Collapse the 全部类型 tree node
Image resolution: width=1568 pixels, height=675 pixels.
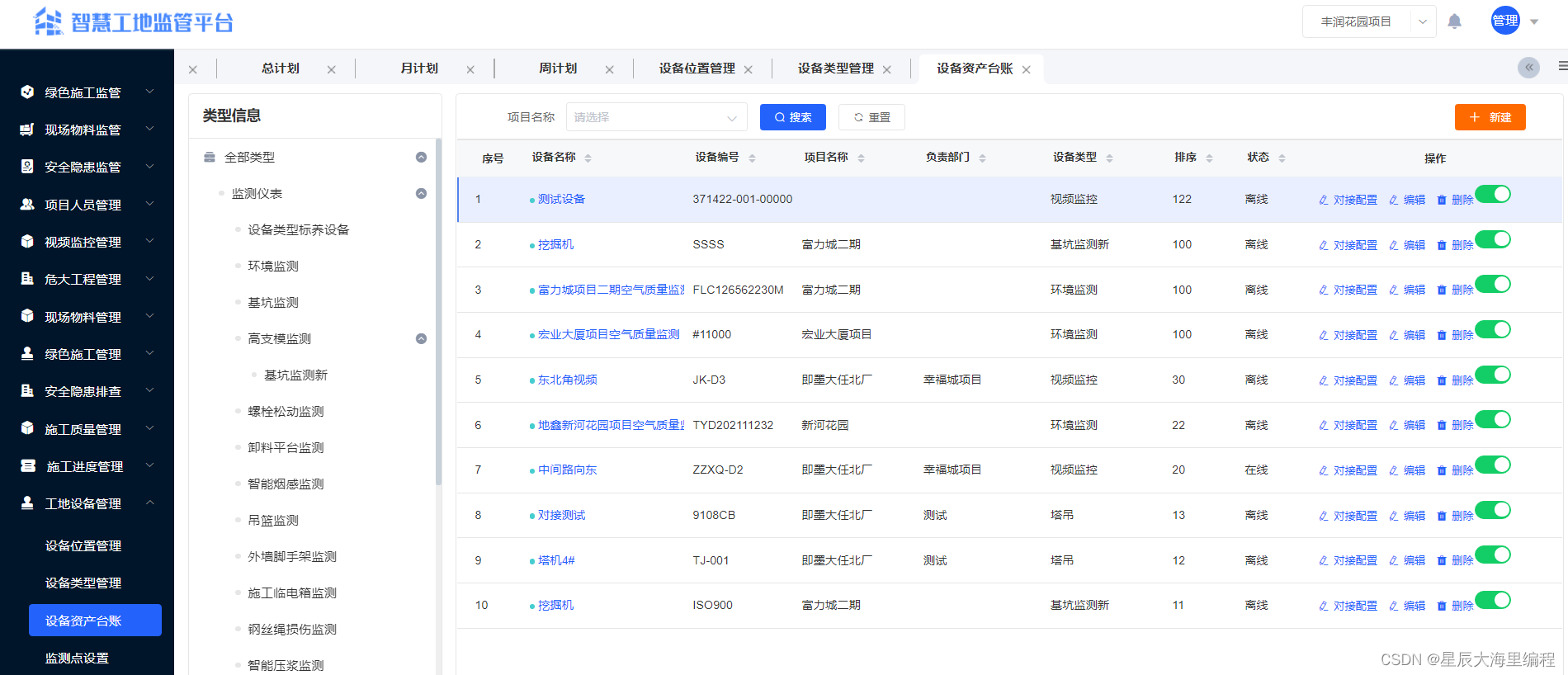pyautogui.click(x=421, y=157)
